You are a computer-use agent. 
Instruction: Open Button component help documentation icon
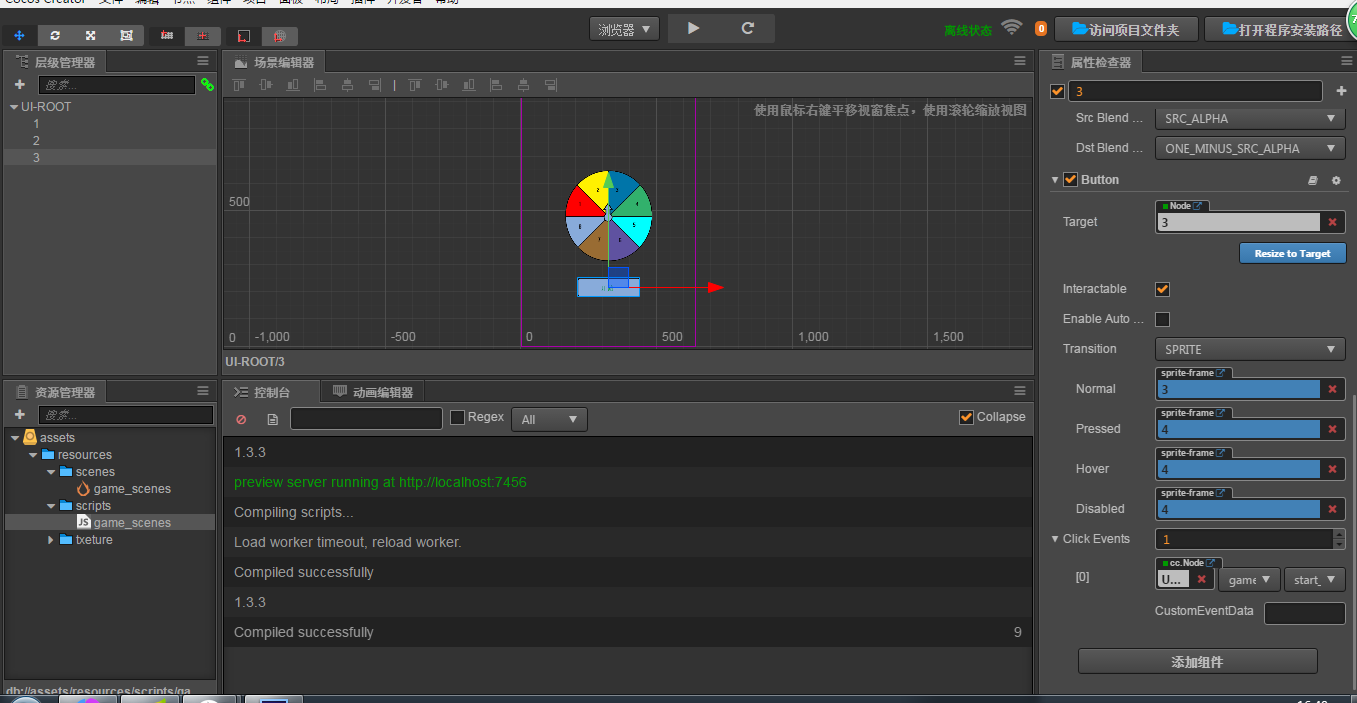(1313, 180)
